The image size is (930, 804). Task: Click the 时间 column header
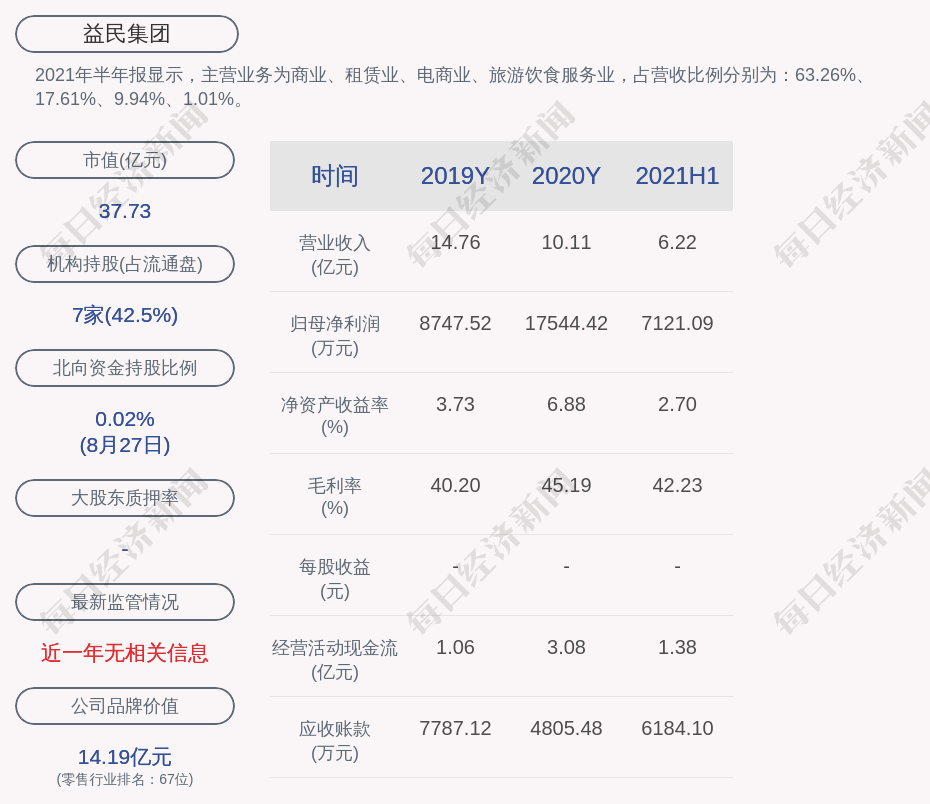(335, 176)
